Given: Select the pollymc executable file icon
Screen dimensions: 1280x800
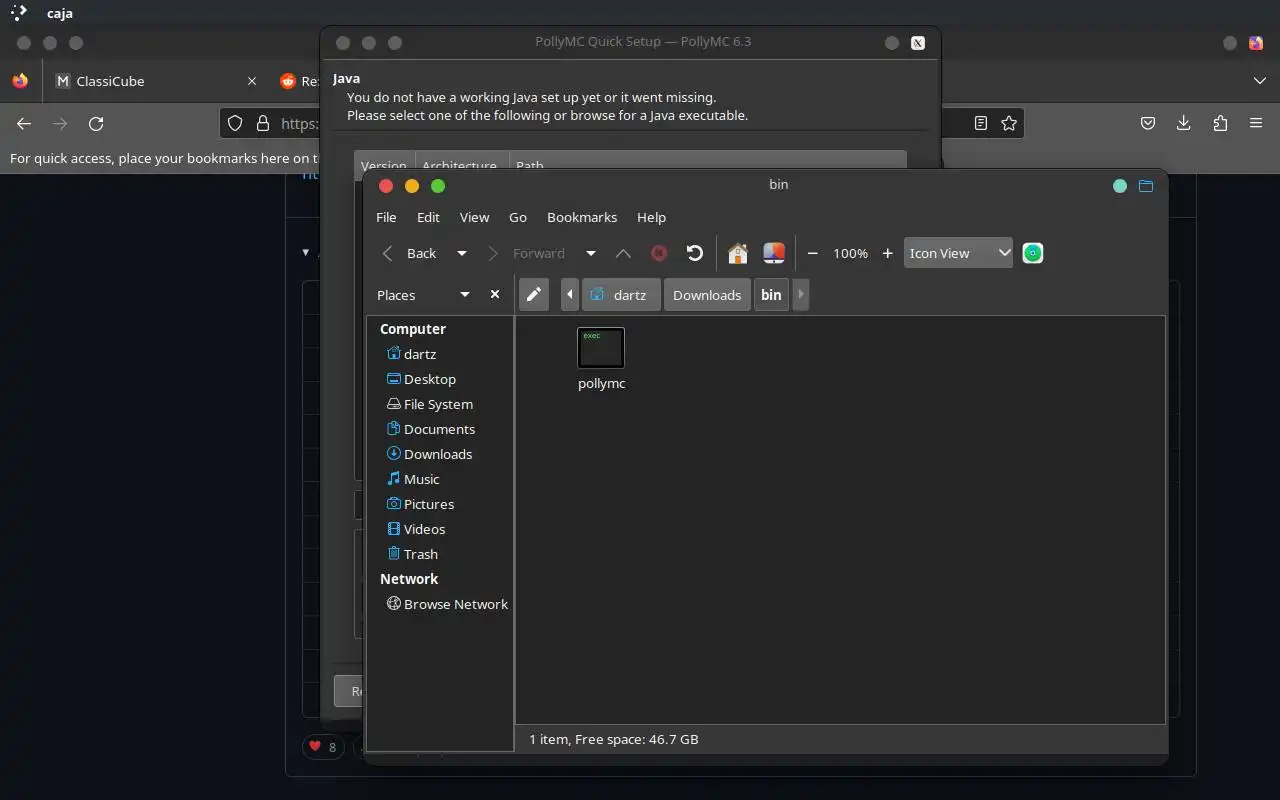Looking at the screenshot, I should (x=601, y=348).
